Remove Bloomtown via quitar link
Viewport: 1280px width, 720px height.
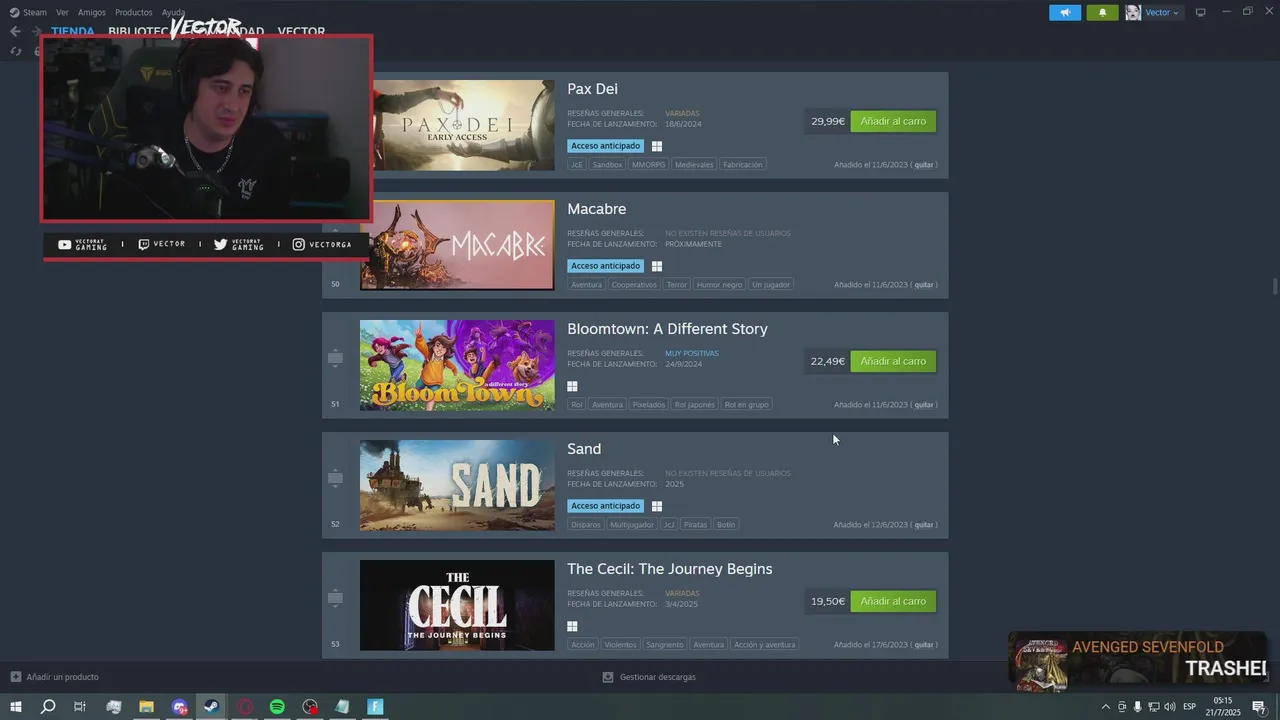click(x=924, y=405)
